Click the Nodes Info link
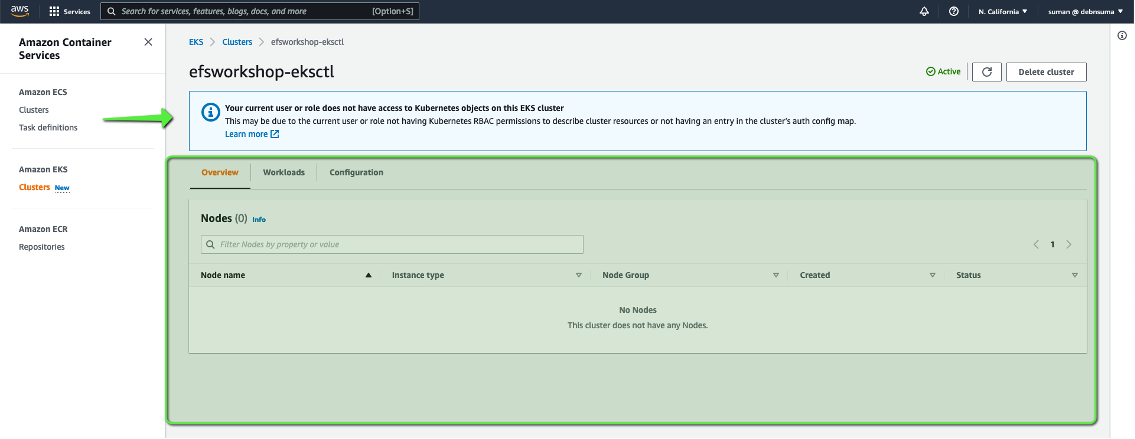 click(259, 219)
